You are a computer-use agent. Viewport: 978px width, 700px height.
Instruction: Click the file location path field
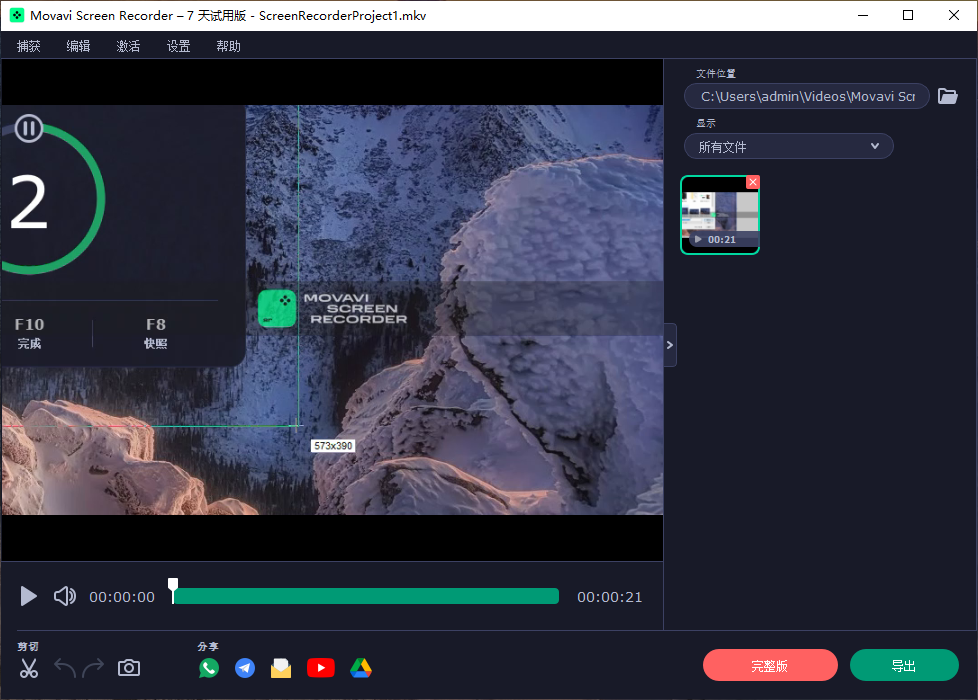(x=806, y=96)
